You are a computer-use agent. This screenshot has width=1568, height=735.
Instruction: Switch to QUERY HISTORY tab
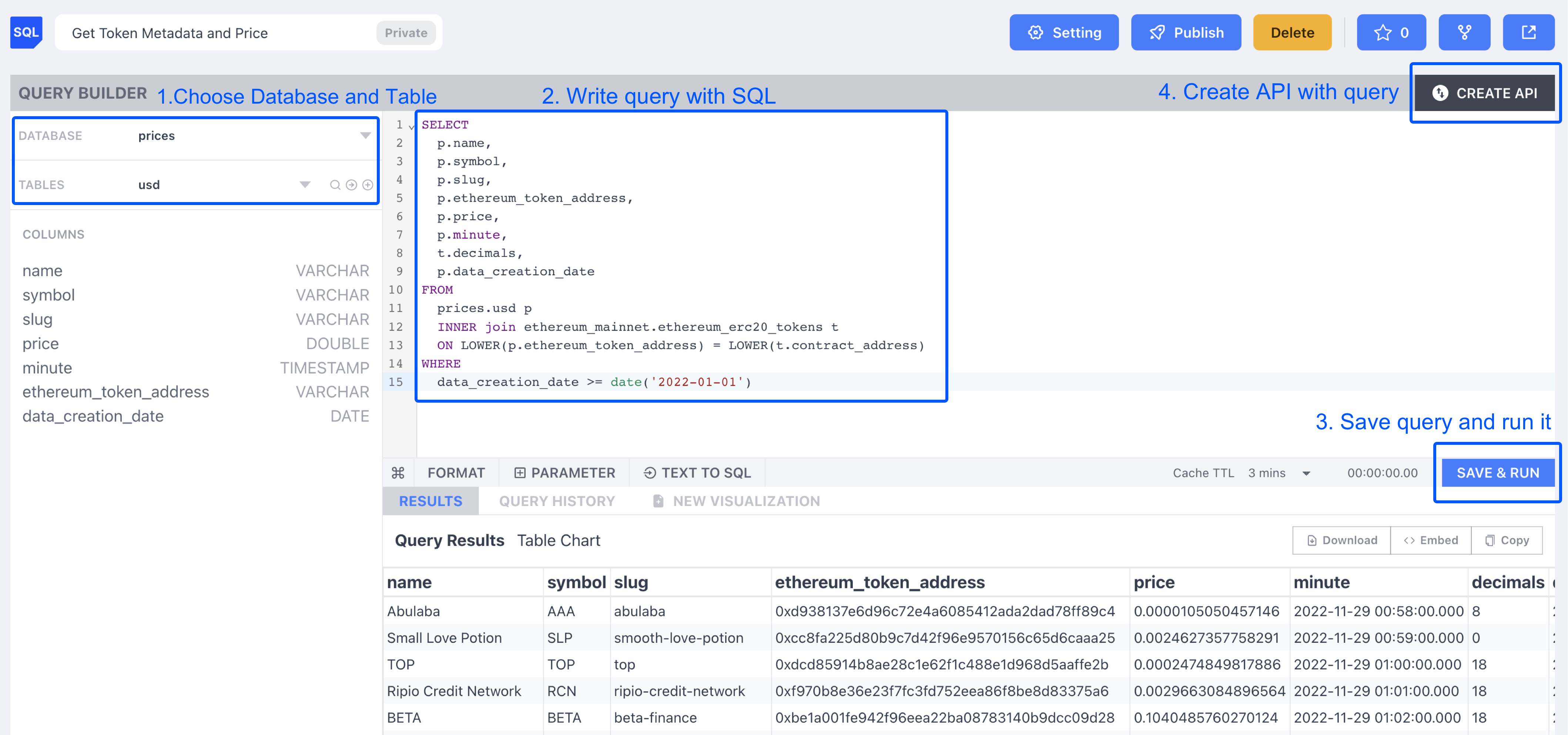pyautogui.click(x=557, y=501)
